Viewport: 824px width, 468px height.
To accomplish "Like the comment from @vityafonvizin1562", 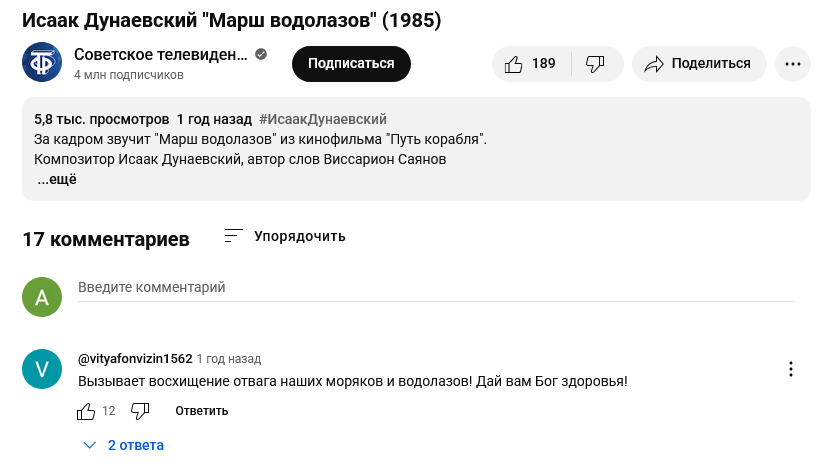I will coord(86,411).
